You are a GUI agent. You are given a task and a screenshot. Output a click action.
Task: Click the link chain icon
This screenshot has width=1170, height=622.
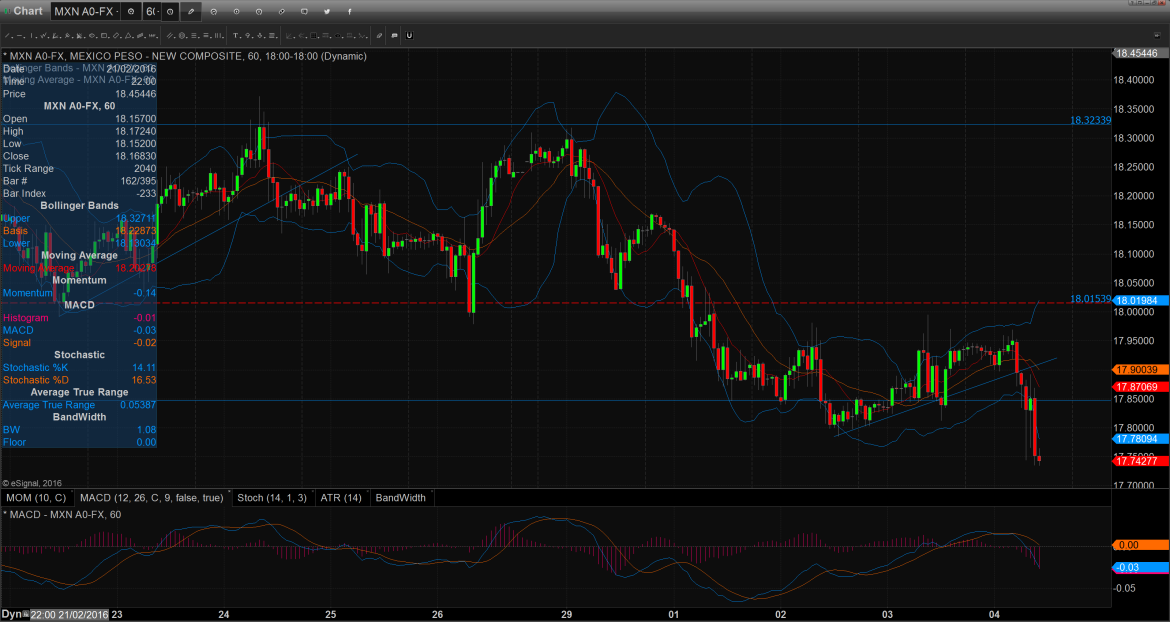[x=281, y=11]
